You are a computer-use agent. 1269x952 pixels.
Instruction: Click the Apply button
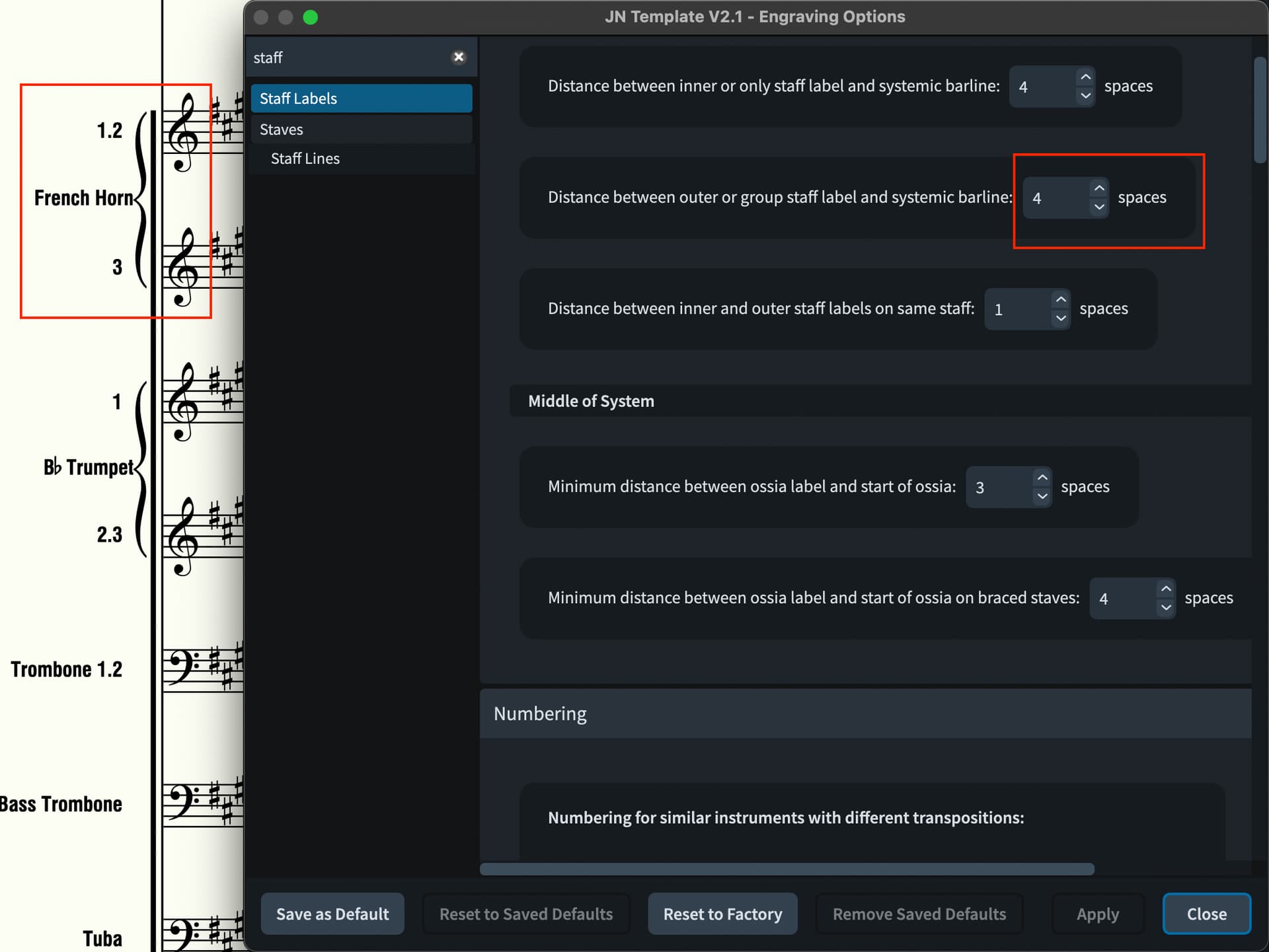[x=1098, y=914]
